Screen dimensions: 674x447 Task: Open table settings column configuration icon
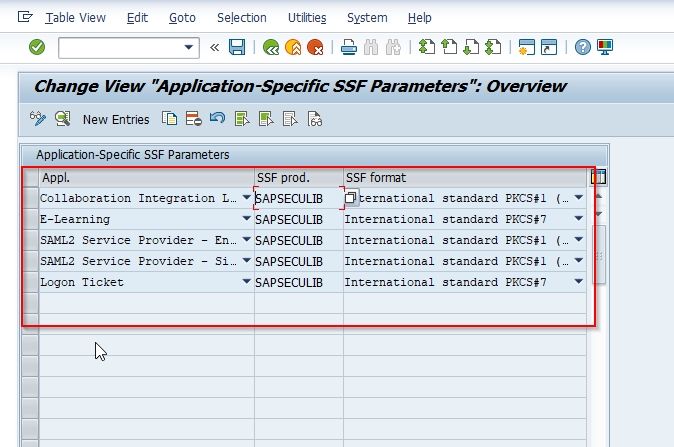click(x=598, y=177)
